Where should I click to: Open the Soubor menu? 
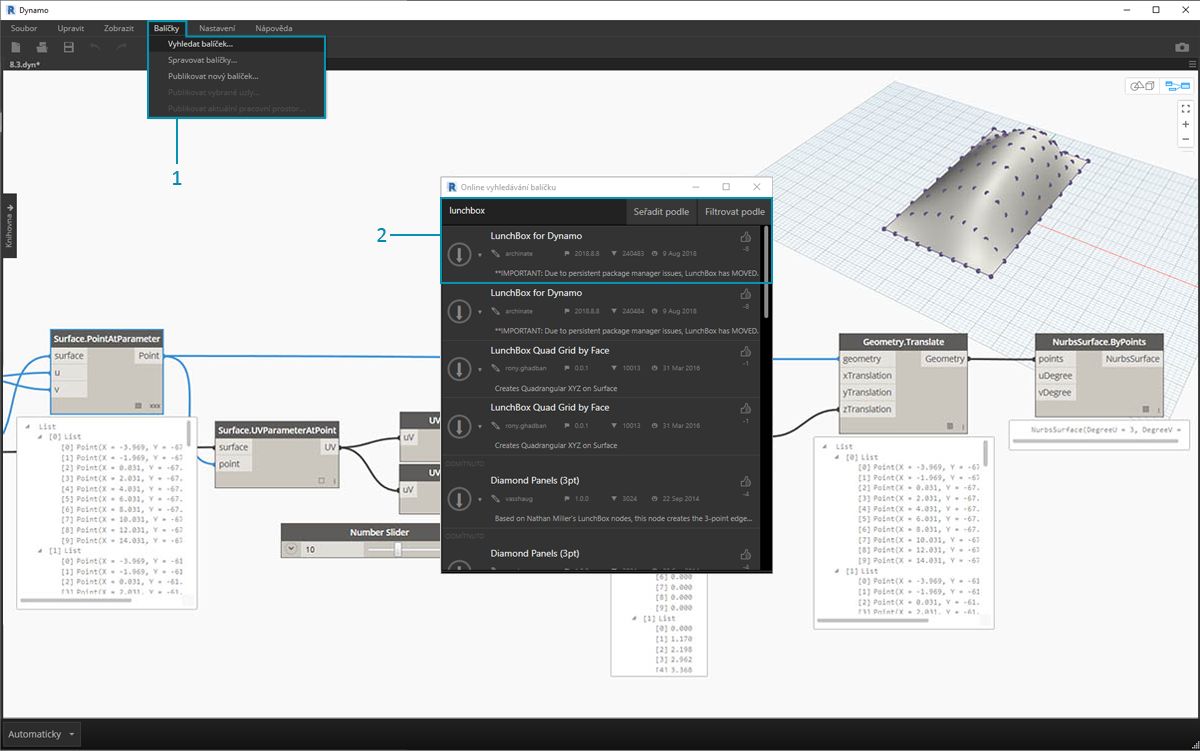pyautogui.click(x=23, y=28)
